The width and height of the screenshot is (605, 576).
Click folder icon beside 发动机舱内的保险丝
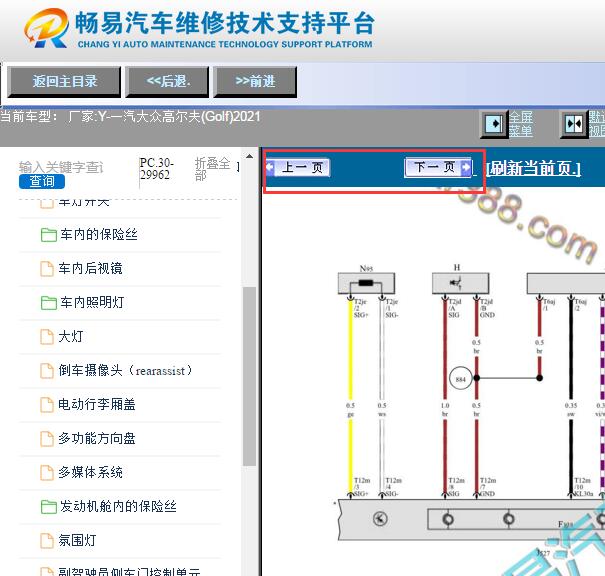click(x=49, y=507)
